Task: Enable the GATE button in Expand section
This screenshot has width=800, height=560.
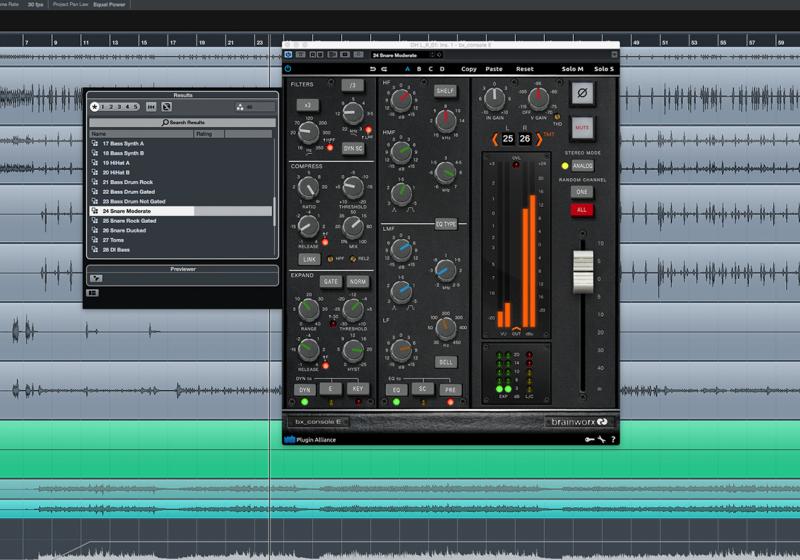Action: [330, 282]
